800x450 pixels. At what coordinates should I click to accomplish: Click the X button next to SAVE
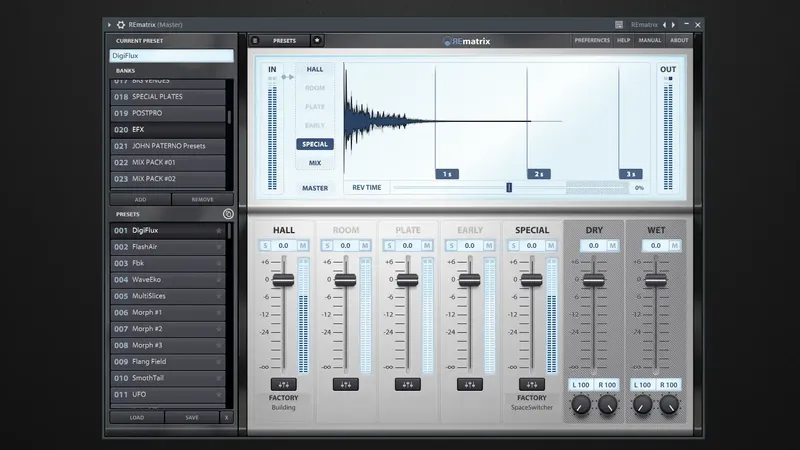tap(227, 417)
